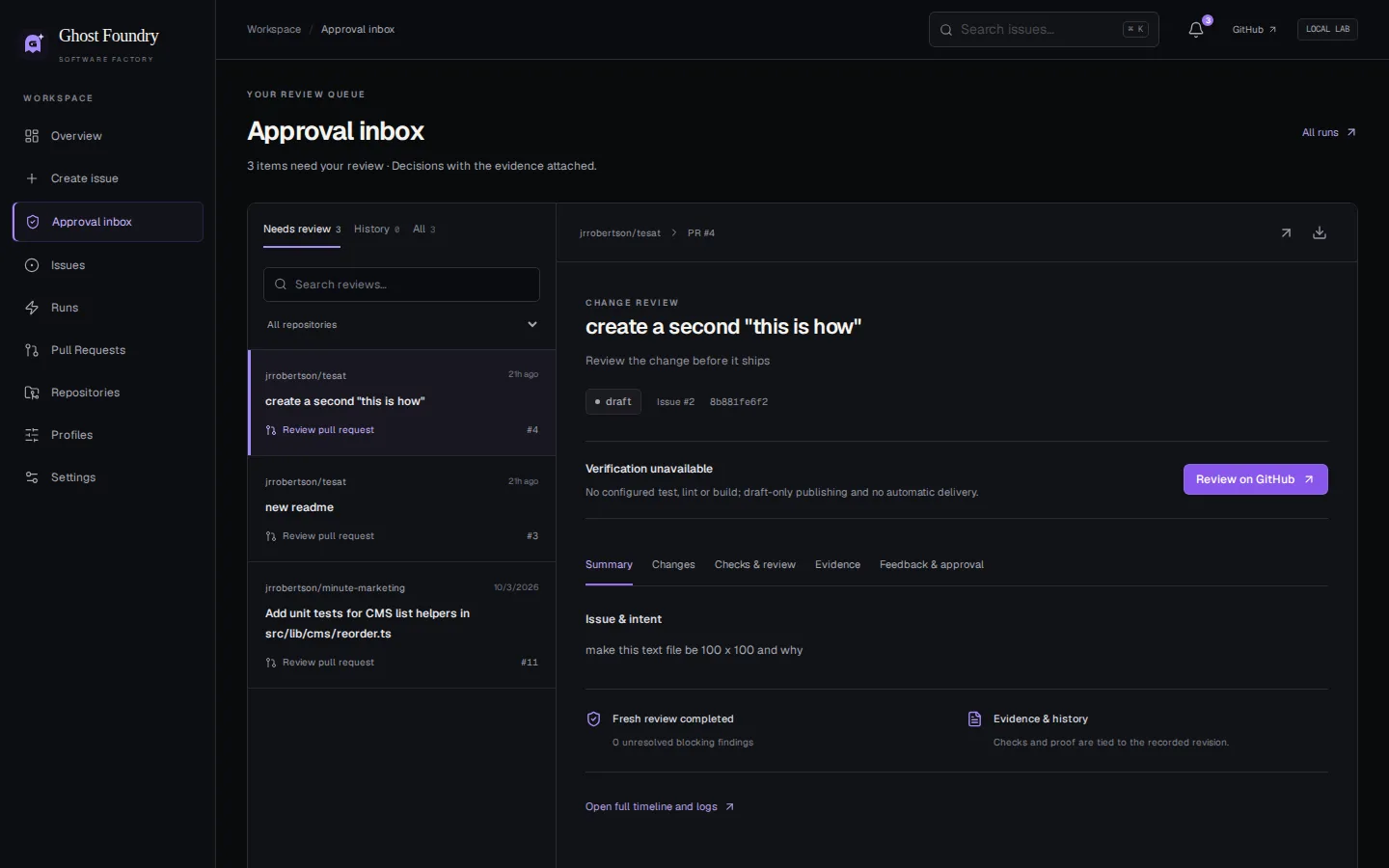Click Review on GitHub button
This screenshot has height=868, width=1389.
[x=1255, y=479]
